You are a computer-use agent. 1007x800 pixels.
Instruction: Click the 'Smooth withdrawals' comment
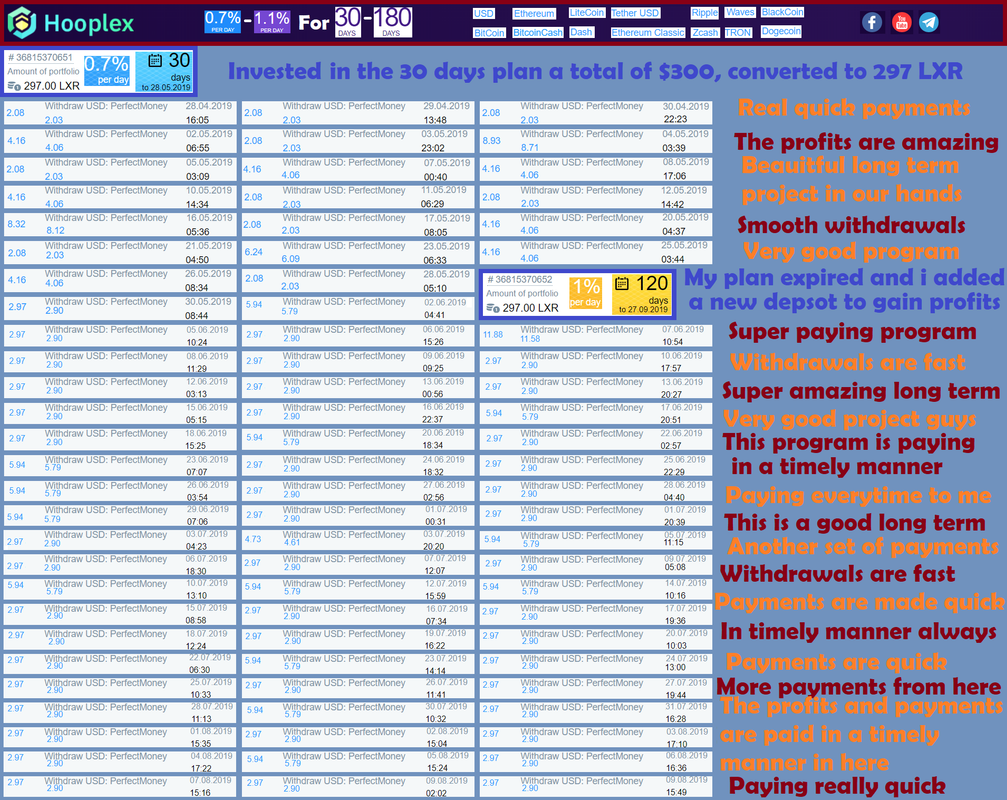click(851, 225)
